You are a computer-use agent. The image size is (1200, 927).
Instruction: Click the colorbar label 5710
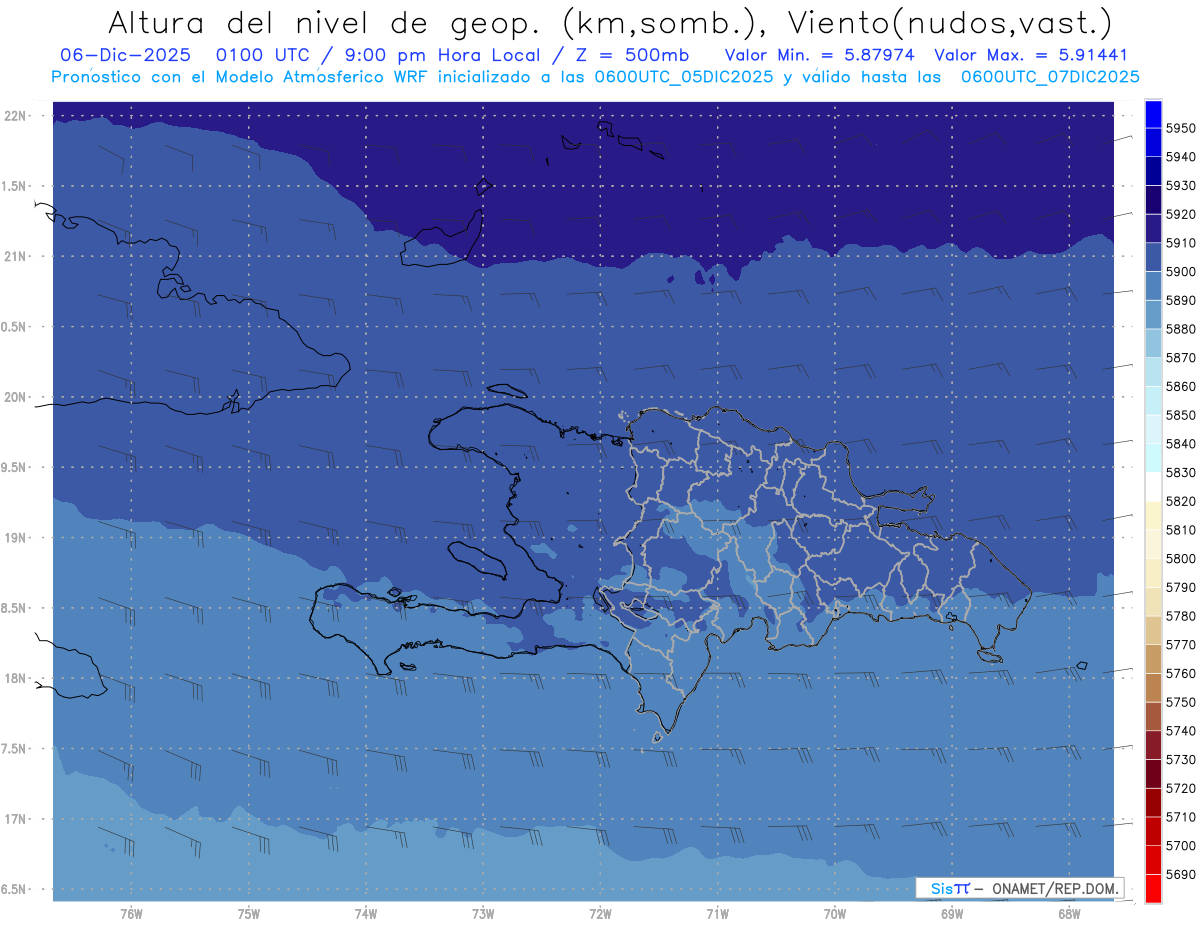point(1181,817)
